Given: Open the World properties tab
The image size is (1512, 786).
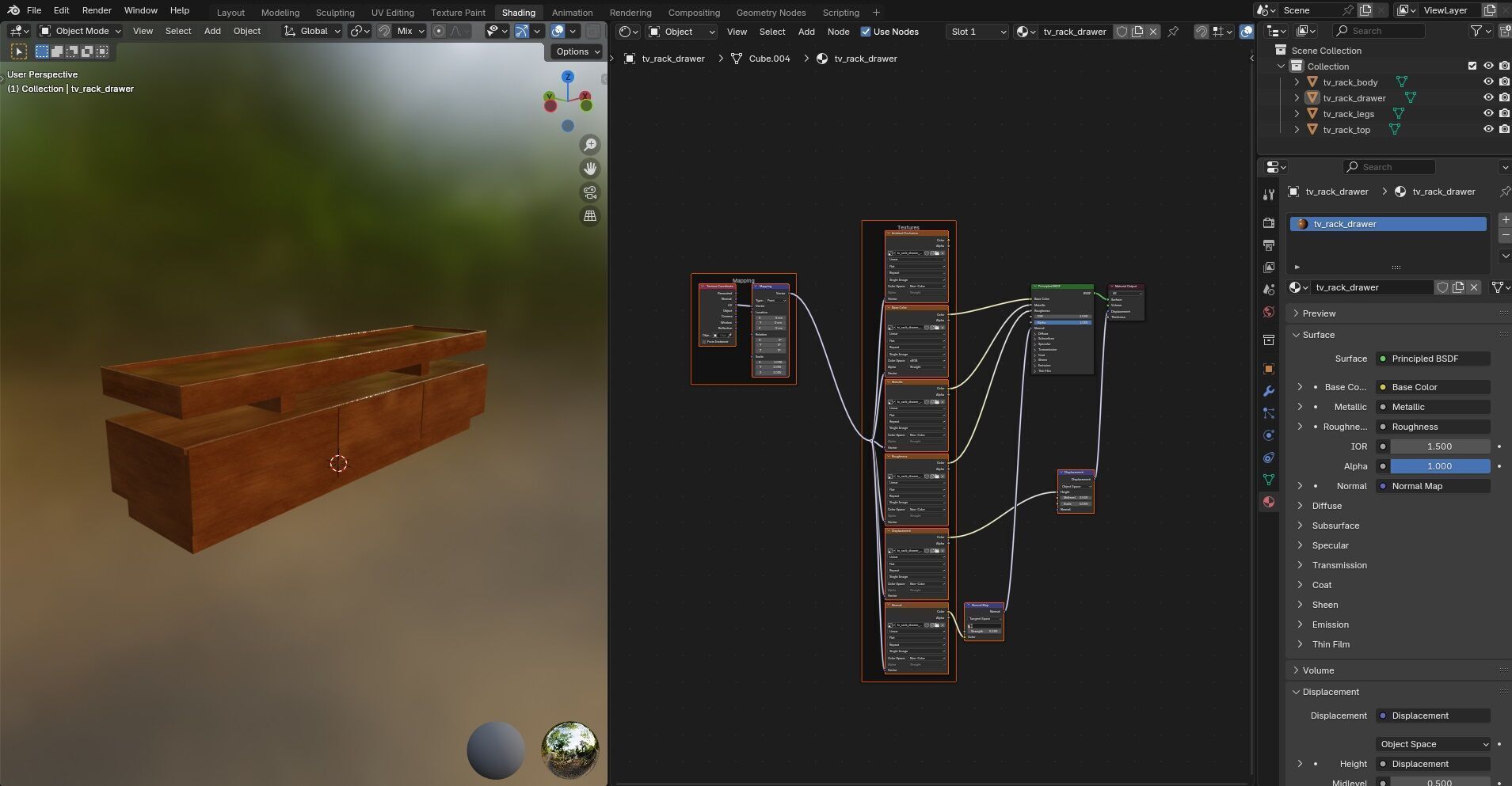Looking at the screenshot, I should click(x=1269, y=312).
